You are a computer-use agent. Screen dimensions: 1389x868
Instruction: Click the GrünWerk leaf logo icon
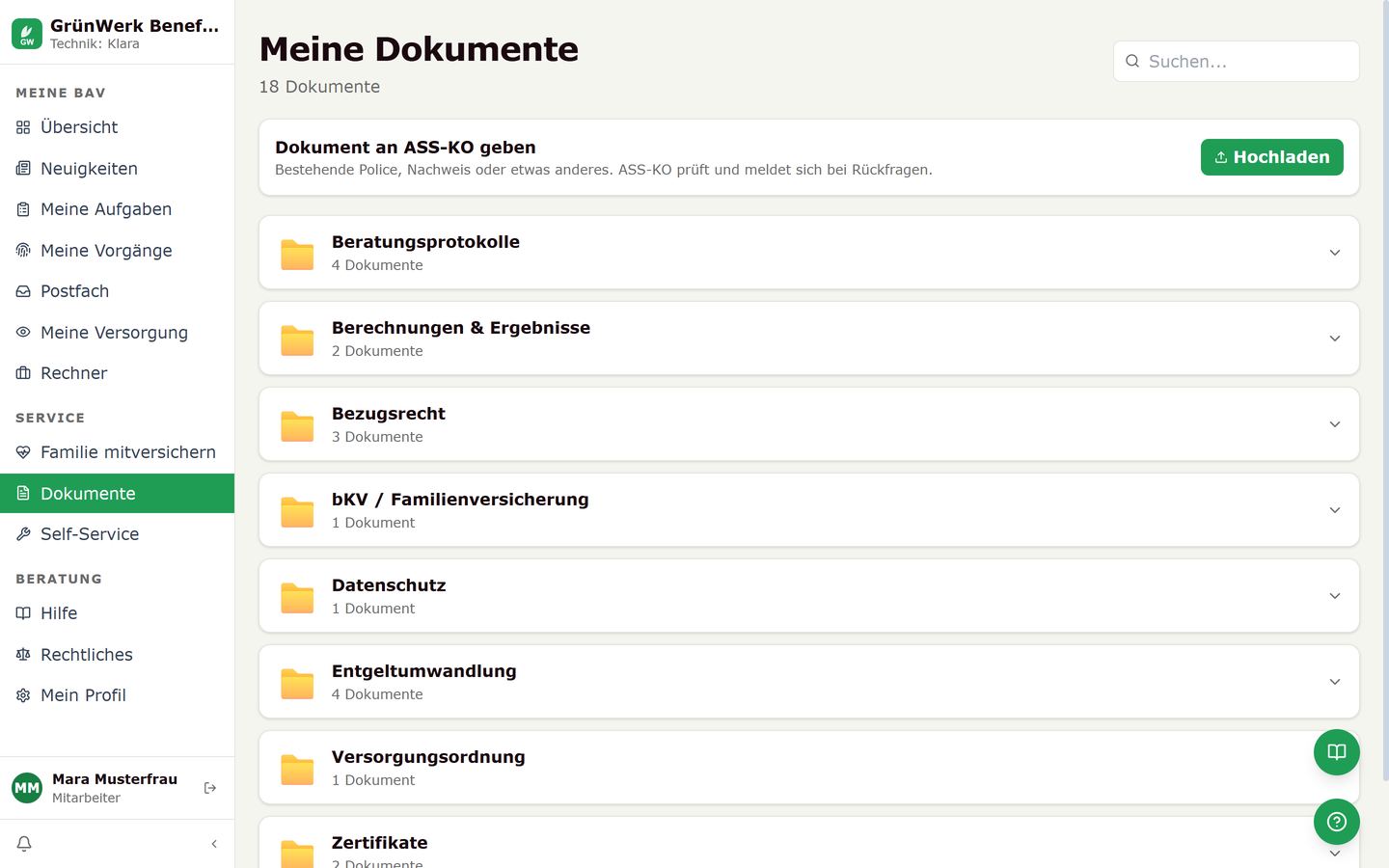pos(27,34)
